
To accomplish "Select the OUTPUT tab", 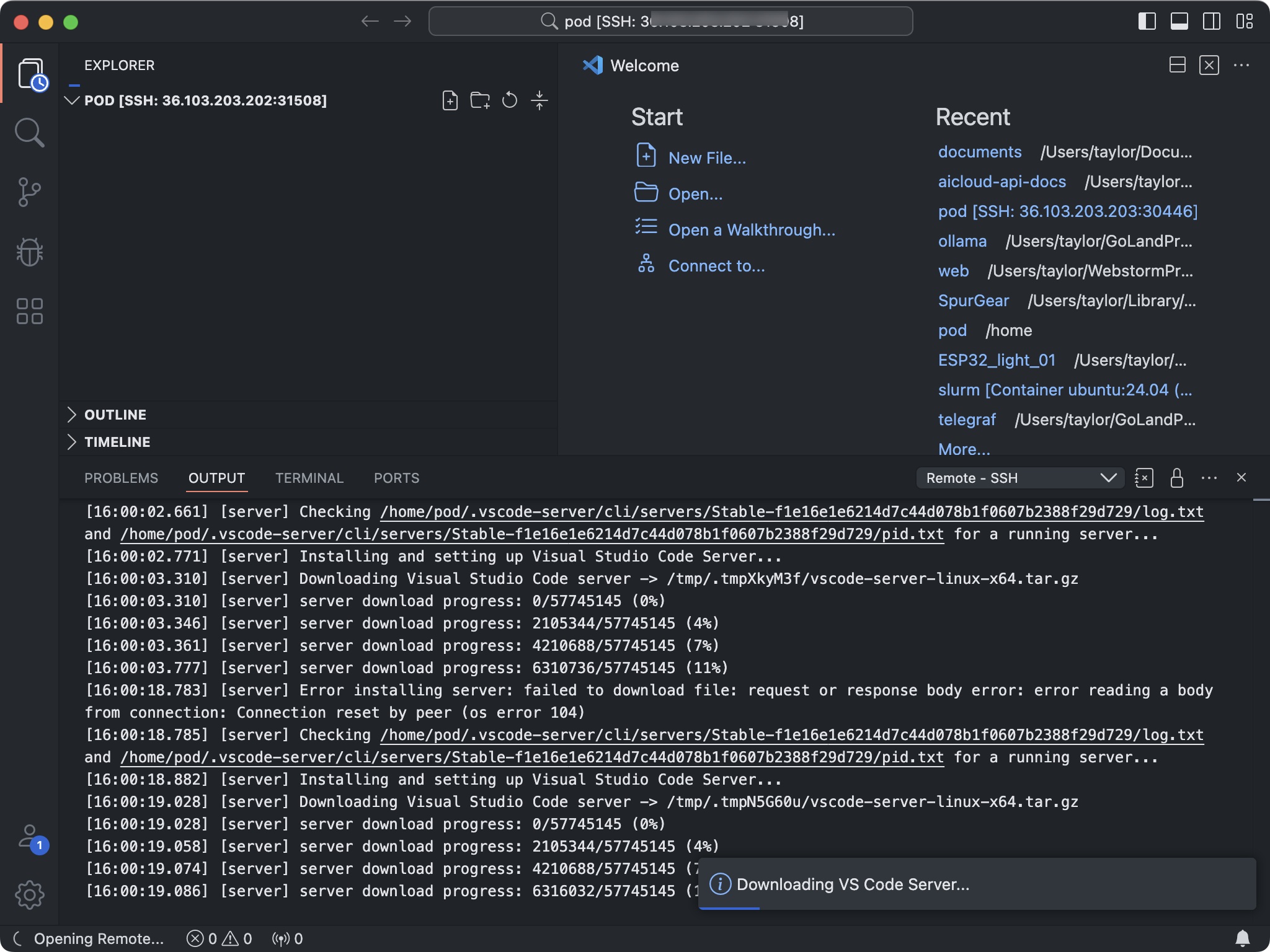I will point(216,478).
